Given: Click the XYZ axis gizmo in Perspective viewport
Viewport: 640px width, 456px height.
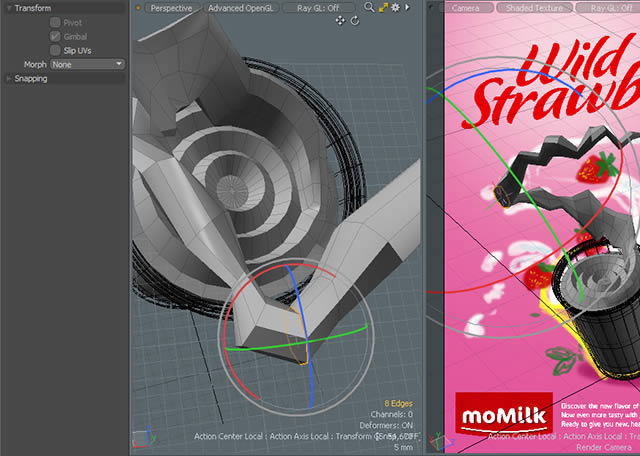Looking at the screenshot, I should (143, 437).
